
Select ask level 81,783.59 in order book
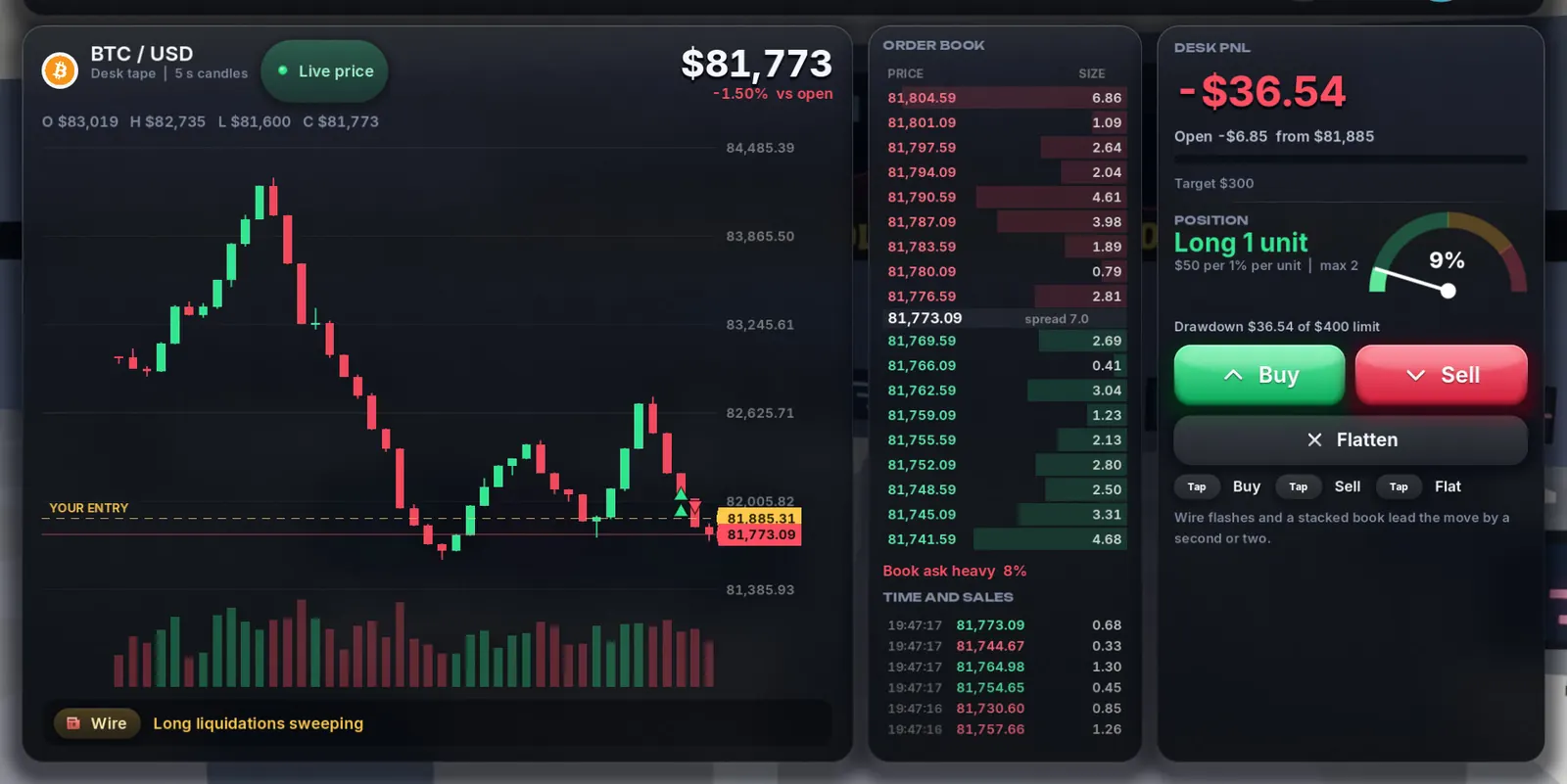point(1005,247)
